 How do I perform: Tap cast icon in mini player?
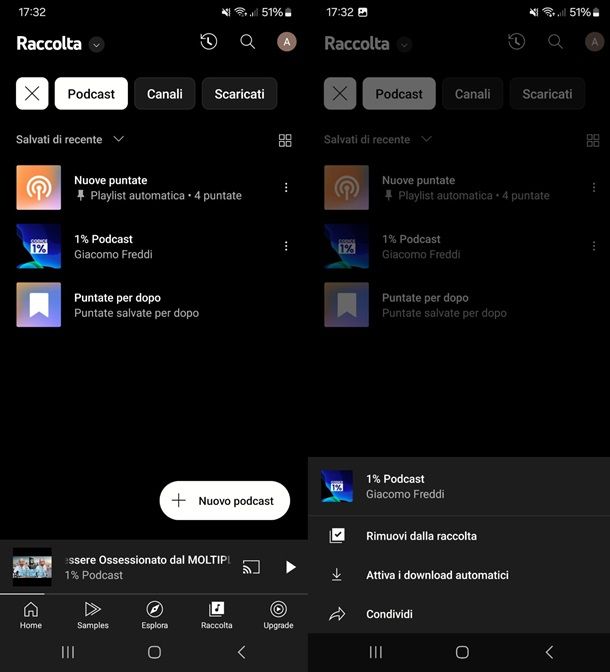pos(251,567)
